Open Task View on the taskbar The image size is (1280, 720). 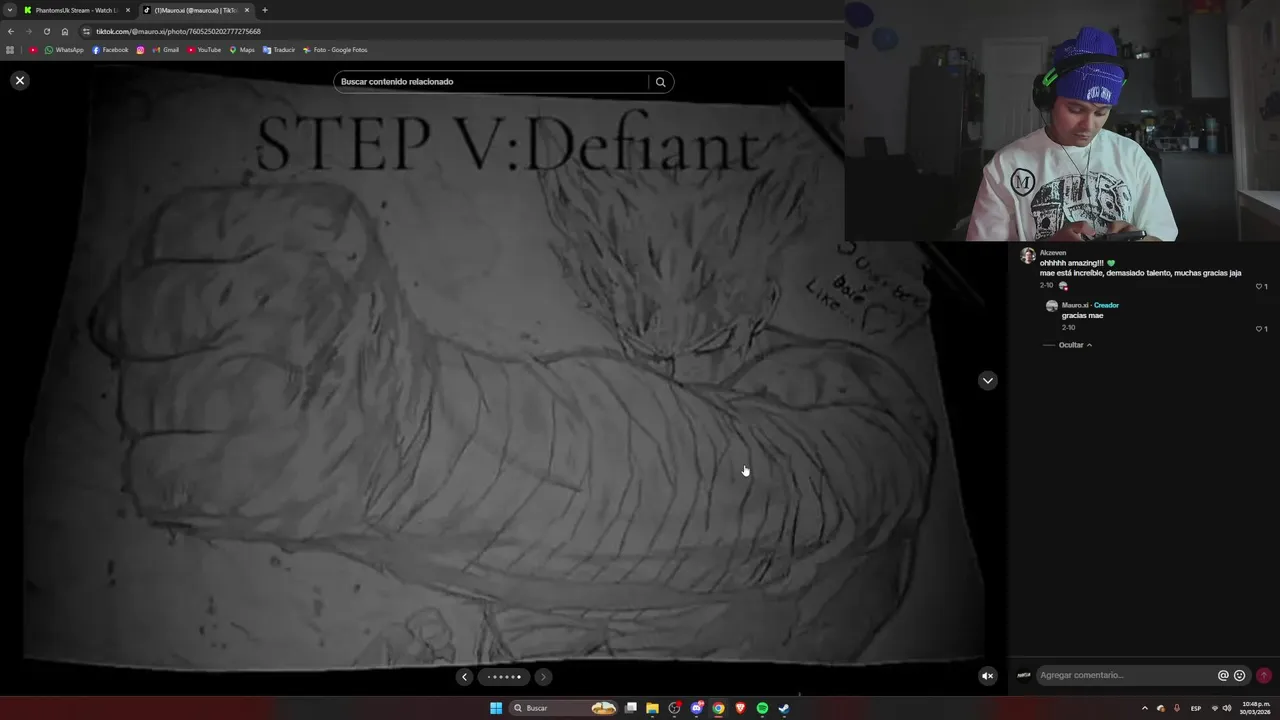(x=631, y=708)
